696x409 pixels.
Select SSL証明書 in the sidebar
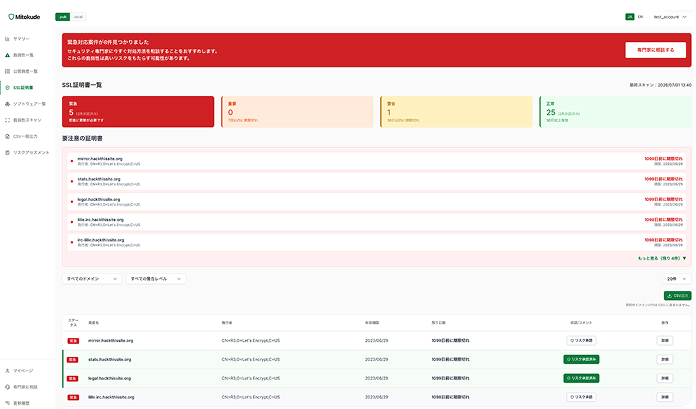[23, 87]
